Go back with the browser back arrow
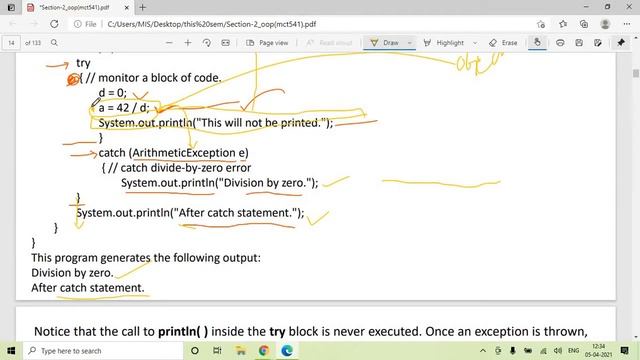The width and height of the screenshot is (640, 360). point(13,24)
